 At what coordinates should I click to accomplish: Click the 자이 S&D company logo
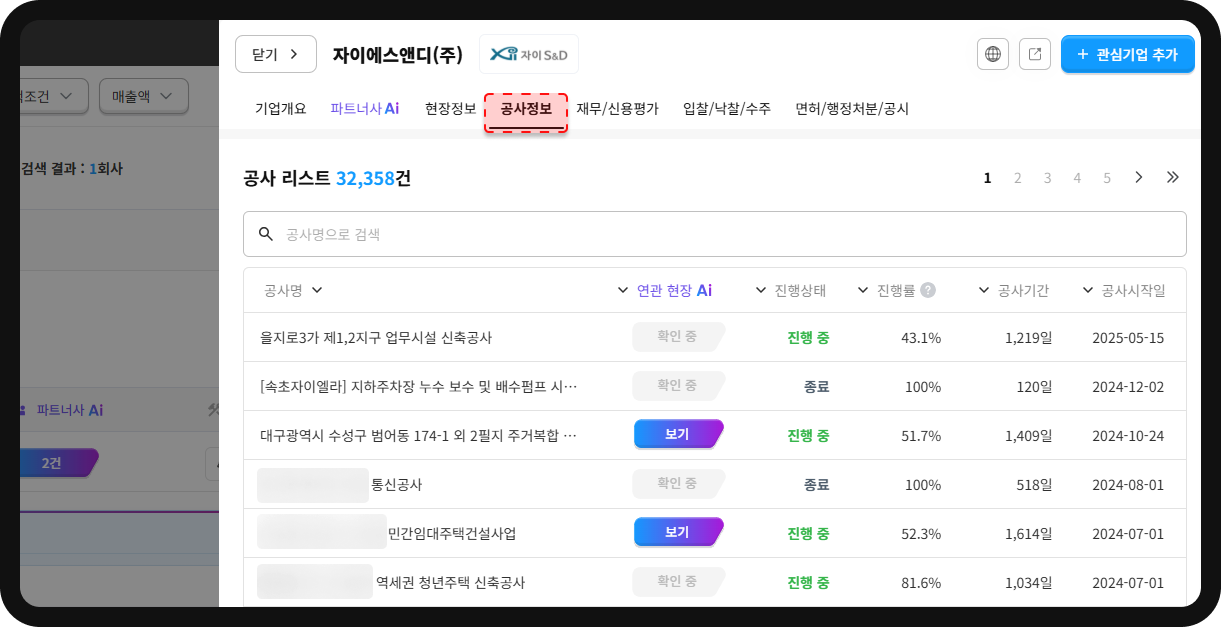coord(529,54)
